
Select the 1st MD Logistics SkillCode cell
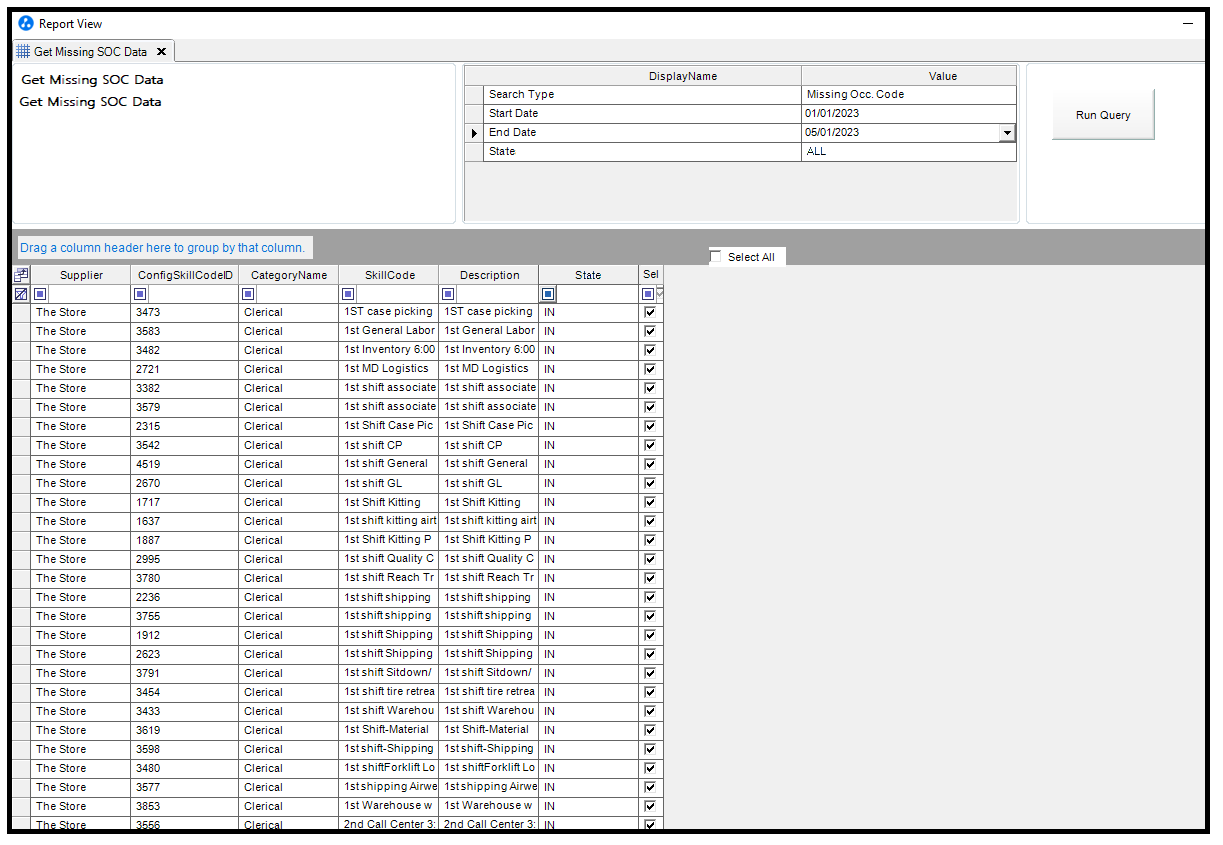[388, 369]
